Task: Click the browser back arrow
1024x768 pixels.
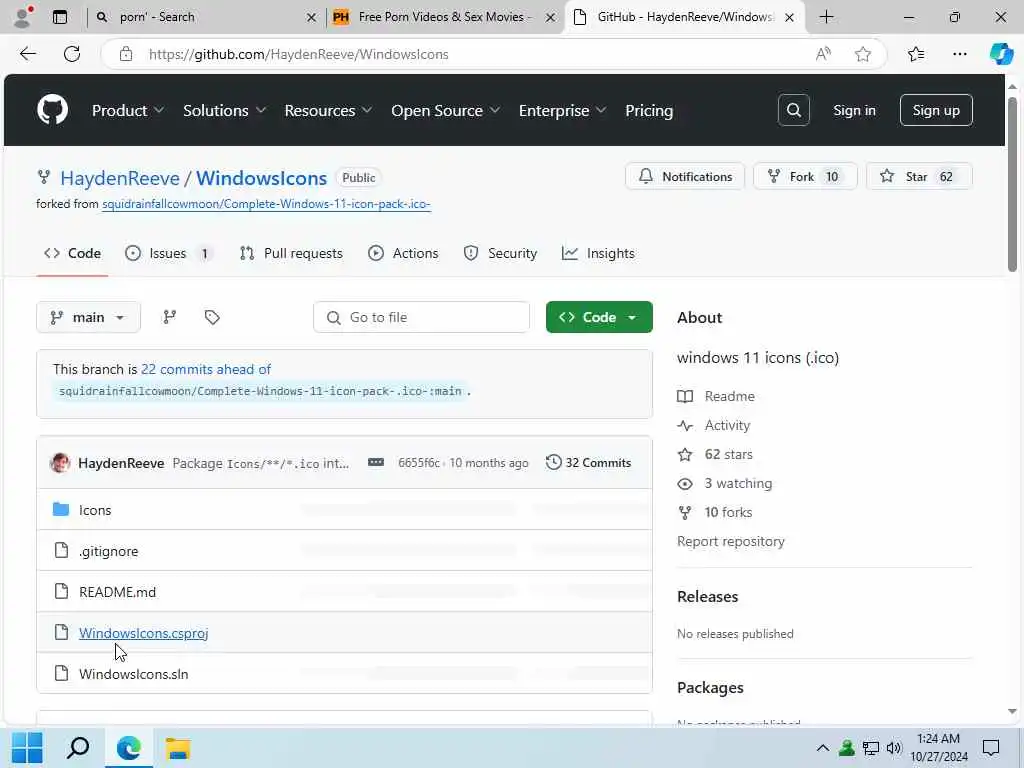Action: (x=27, y=54)
